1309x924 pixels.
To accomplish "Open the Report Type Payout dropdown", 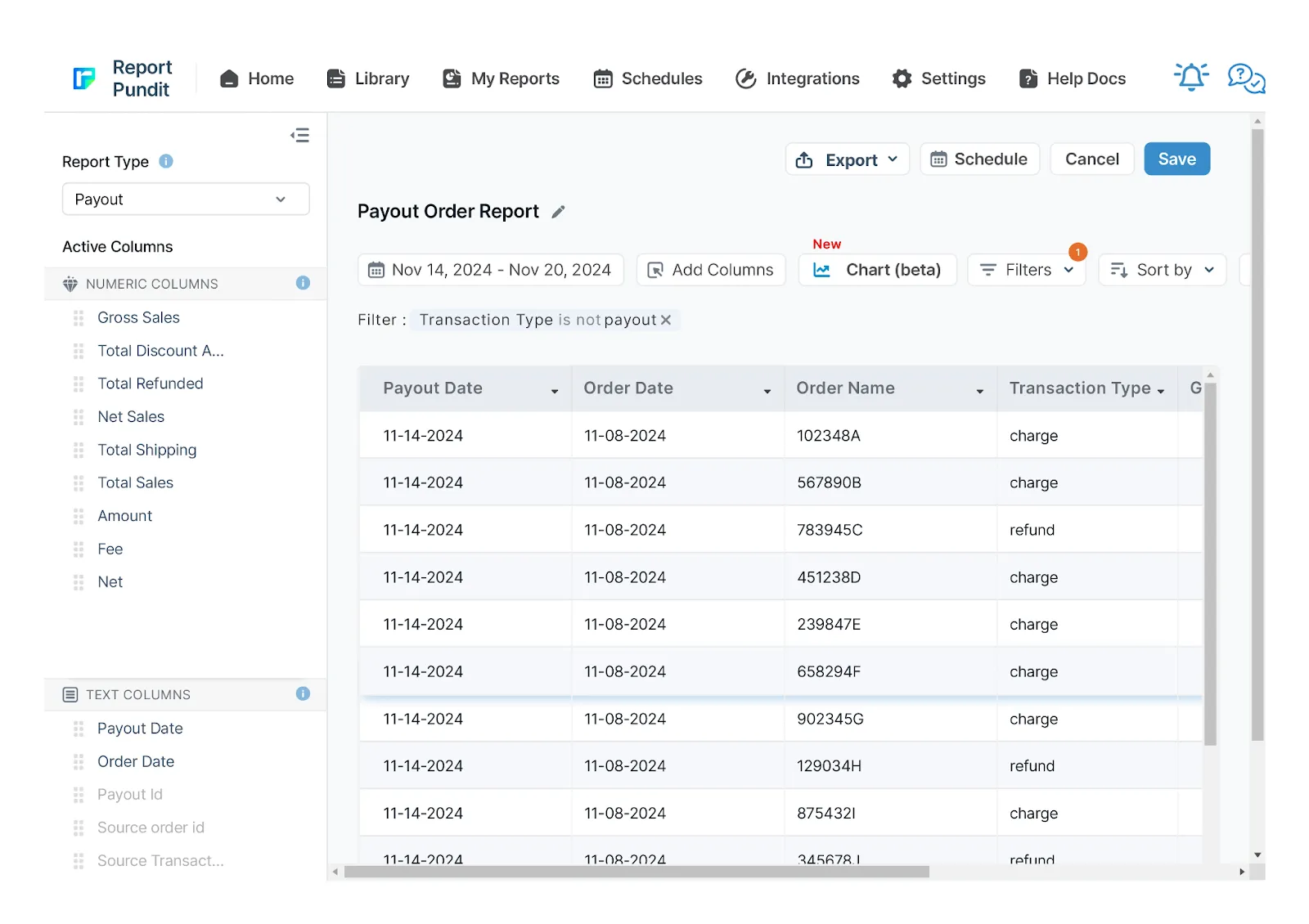I will pyautogui.click(x=186, y=200).
